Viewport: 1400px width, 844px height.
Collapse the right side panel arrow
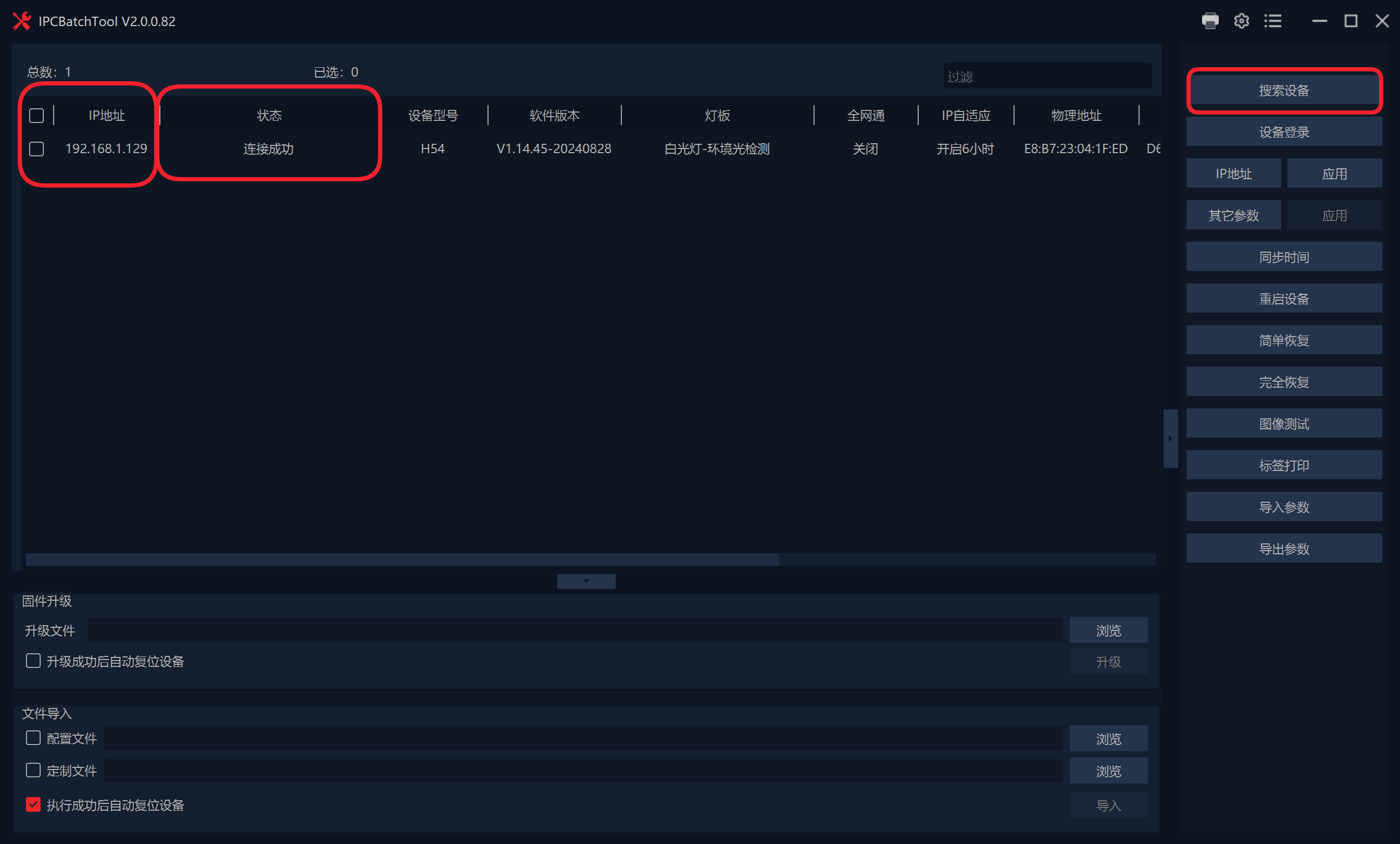pos(1170,438)
